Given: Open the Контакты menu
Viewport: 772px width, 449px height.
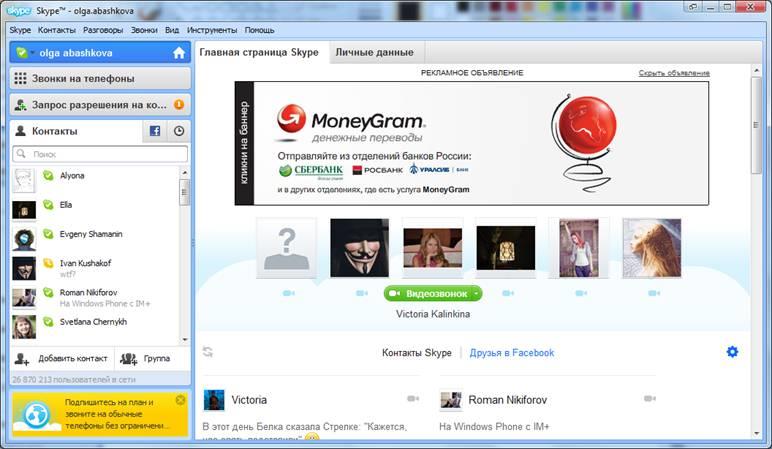Looking at the screenshot, I should pyautogui.click(x=57, y=30).
